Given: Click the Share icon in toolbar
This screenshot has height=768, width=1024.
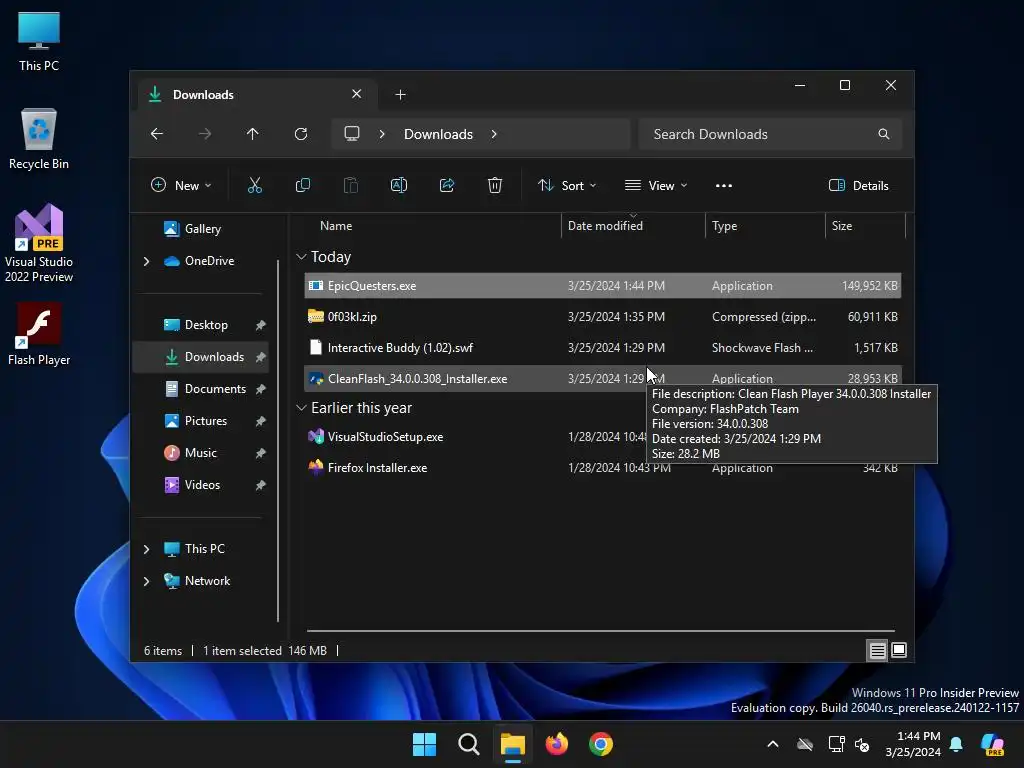Looking at the screenshot, I should point(447,185).
